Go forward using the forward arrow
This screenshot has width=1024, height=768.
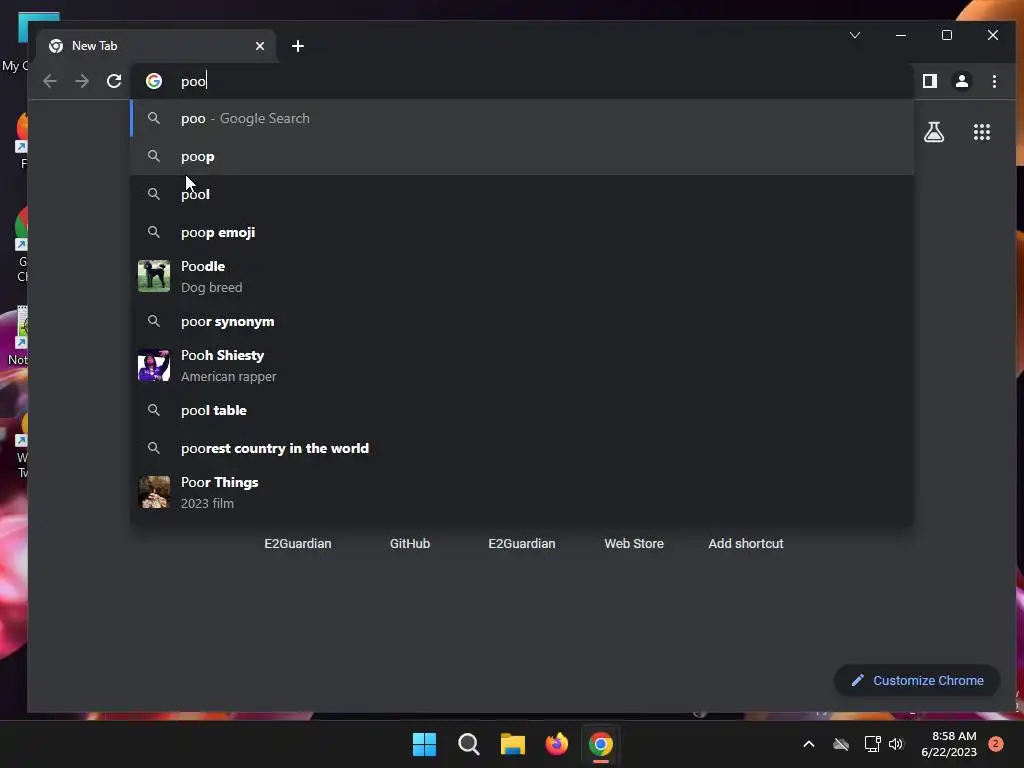(82, 81)
